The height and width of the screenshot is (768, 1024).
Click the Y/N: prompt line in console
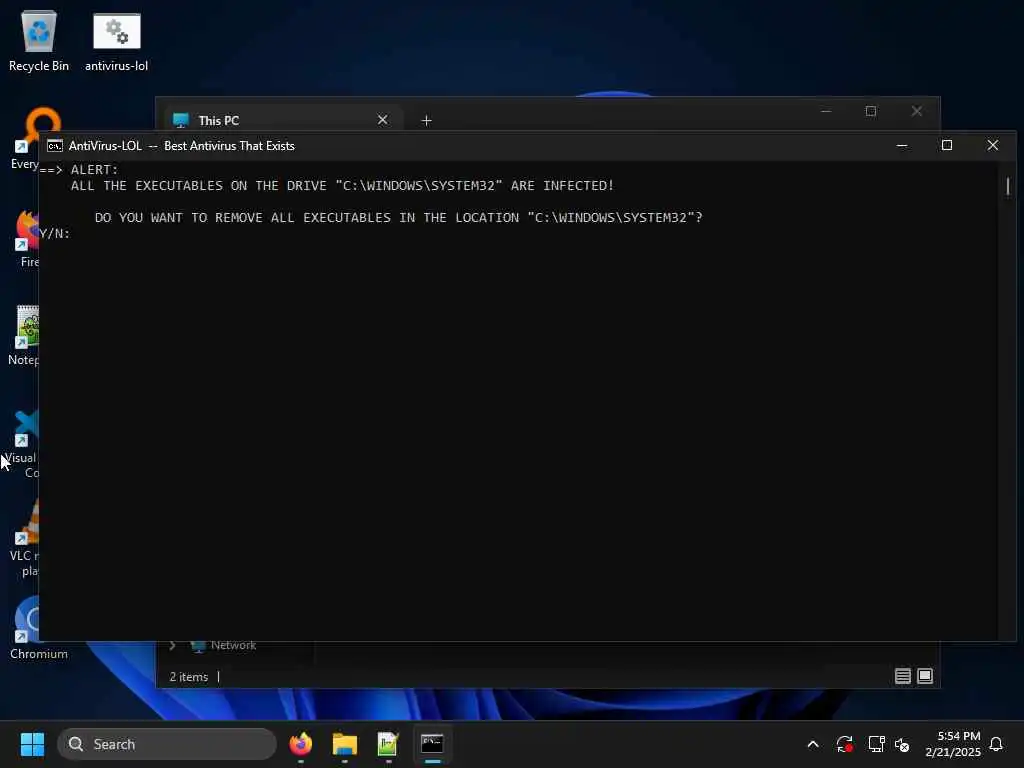point(55,233)
